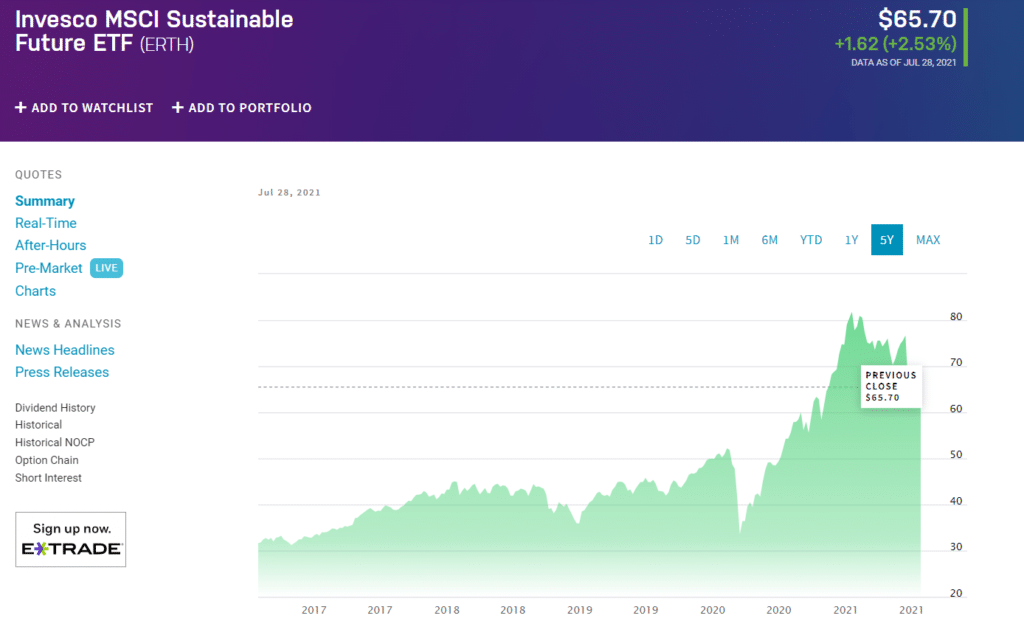Click the NEWS & ANALYSIS heading

pyautogui.click(x=68, y=324)
